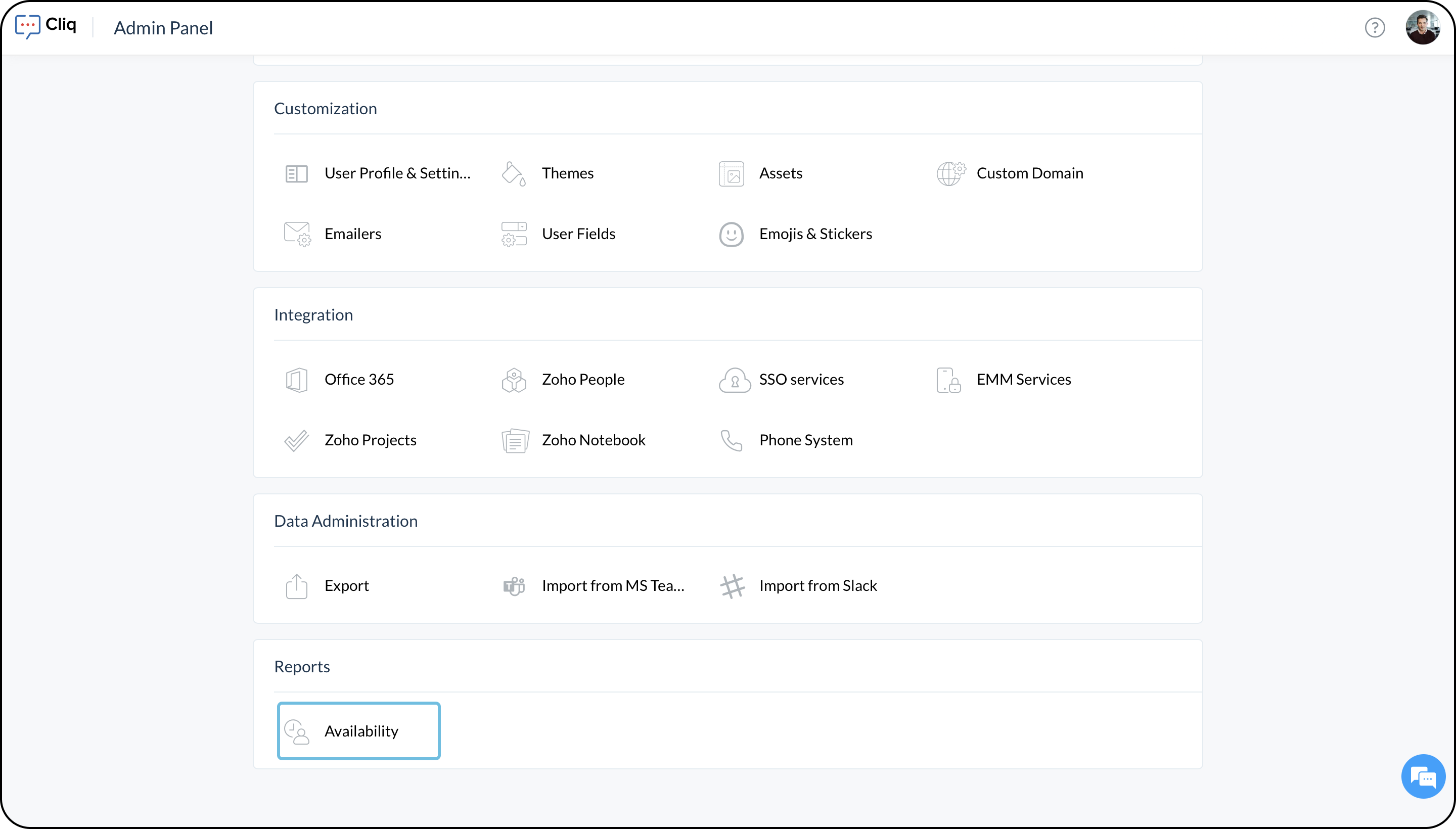Open Zoho People integration
The height and width of the screenshot is (829, 1456).
coord(582,380)
